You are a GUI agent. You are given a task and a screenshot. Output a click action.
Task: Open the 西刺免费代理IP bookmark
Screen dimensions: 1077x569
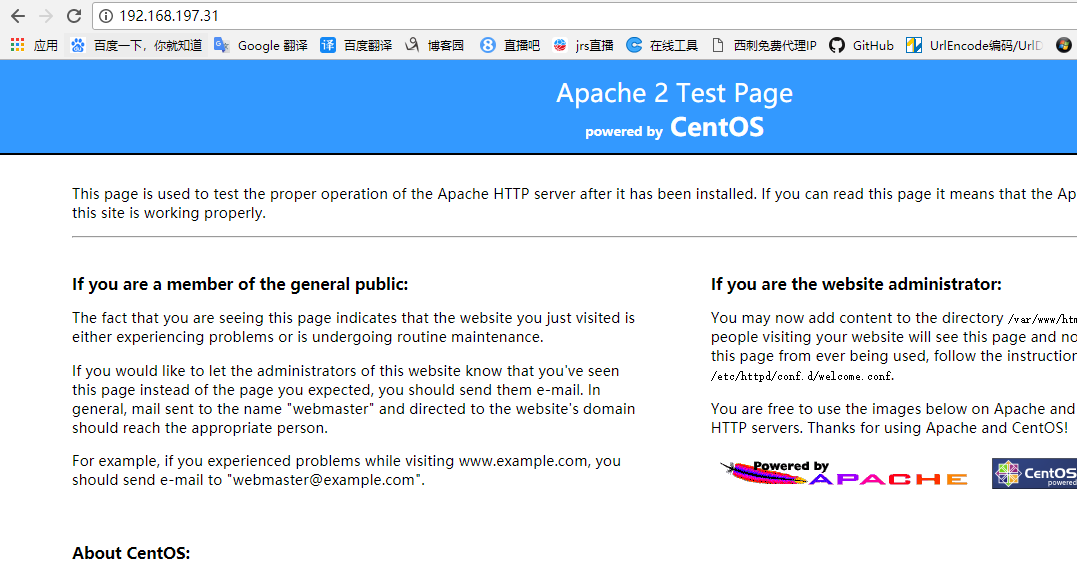click(764, 45)
